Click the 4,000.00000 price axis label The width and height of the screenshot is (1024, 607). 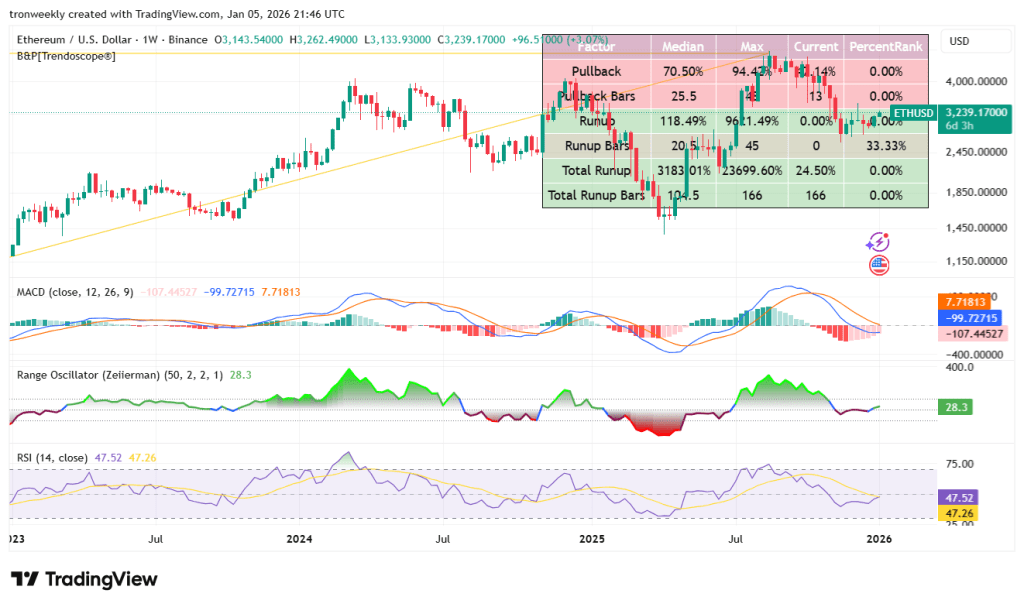pos(976,82)
